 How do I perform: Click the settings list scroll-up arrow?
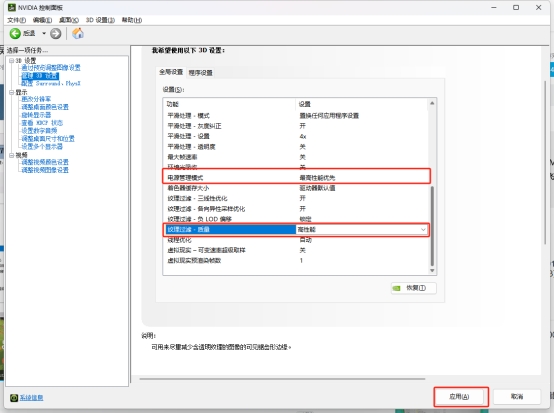point(432,103)
